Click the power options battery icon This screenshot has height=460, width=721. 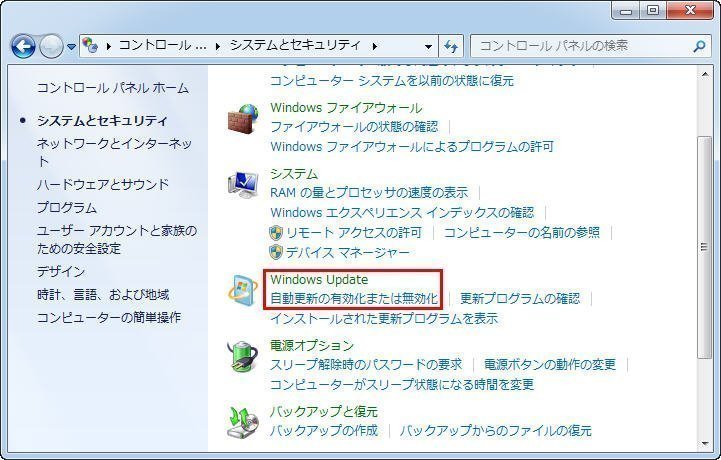(243, 356)
